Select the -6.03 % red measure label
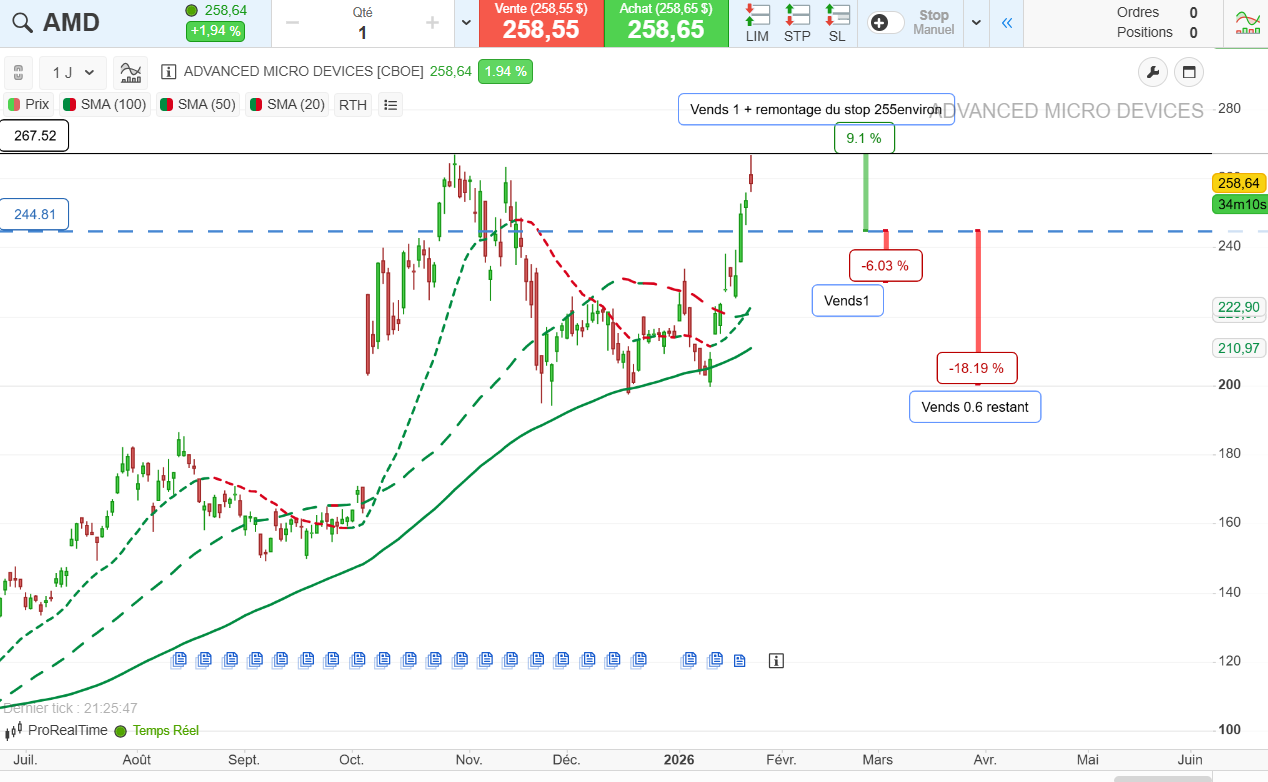The height and width of the screenshot is (782, 1268). 885,266
